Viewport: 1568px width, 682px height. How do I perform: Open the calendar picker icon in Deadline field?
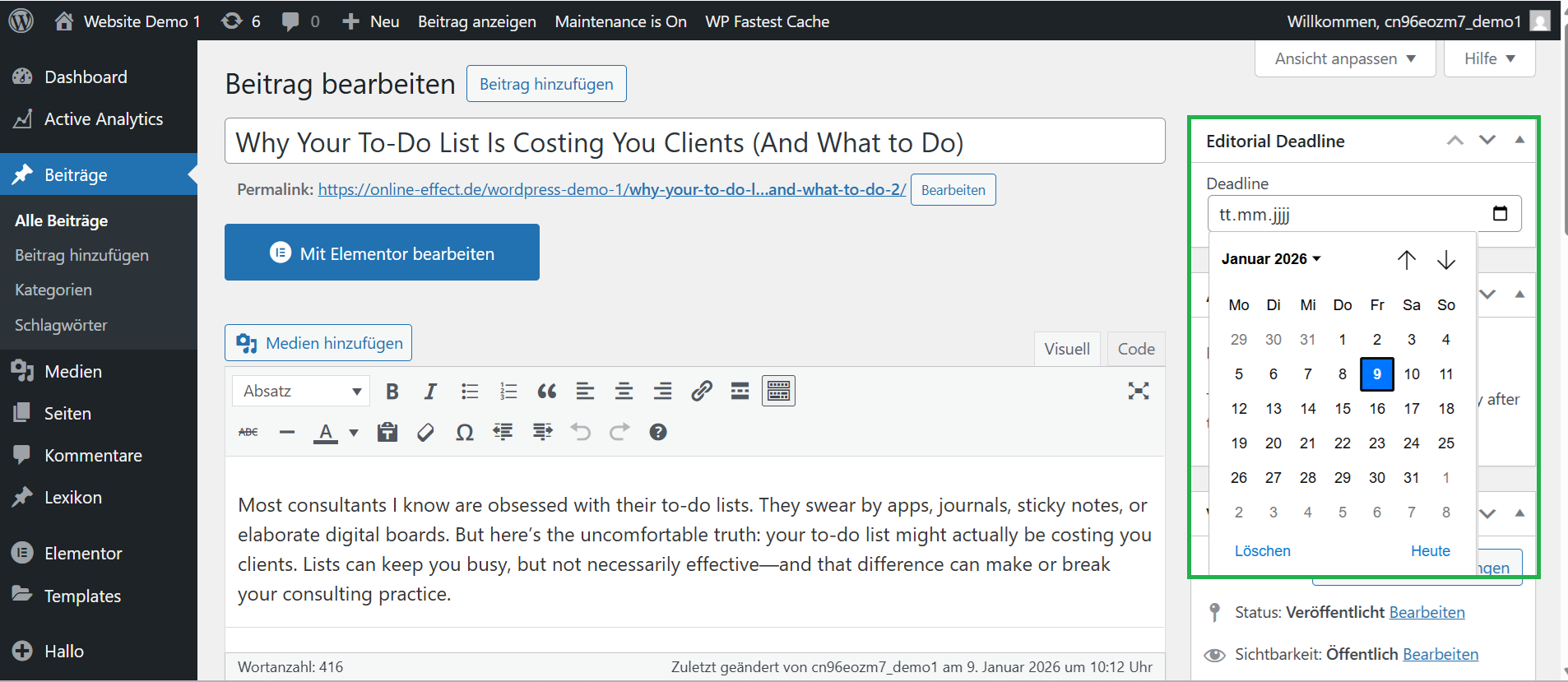(x=1500, y=214)
